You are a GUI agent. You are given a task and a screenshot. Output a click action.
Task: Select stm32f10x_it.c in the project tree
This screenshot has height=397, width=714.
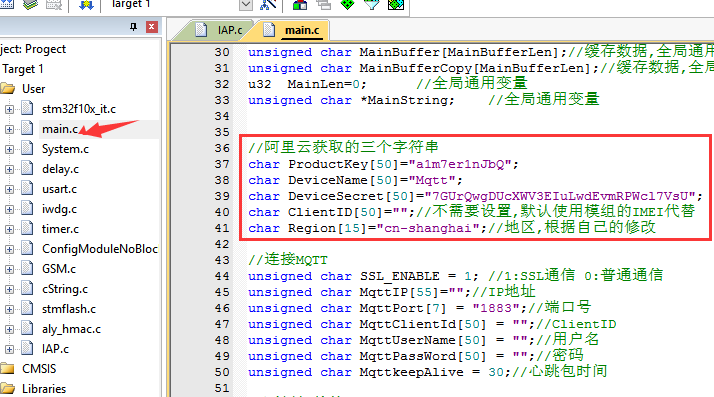[x=79, y=109]
